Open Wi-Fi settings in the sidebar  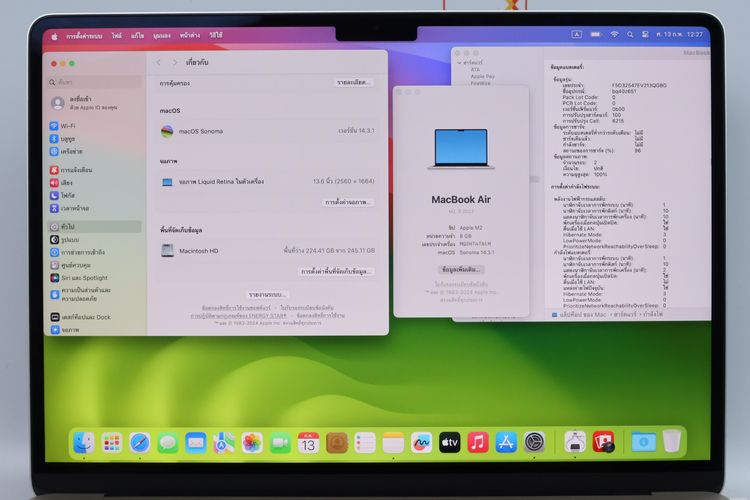(95, 126)
